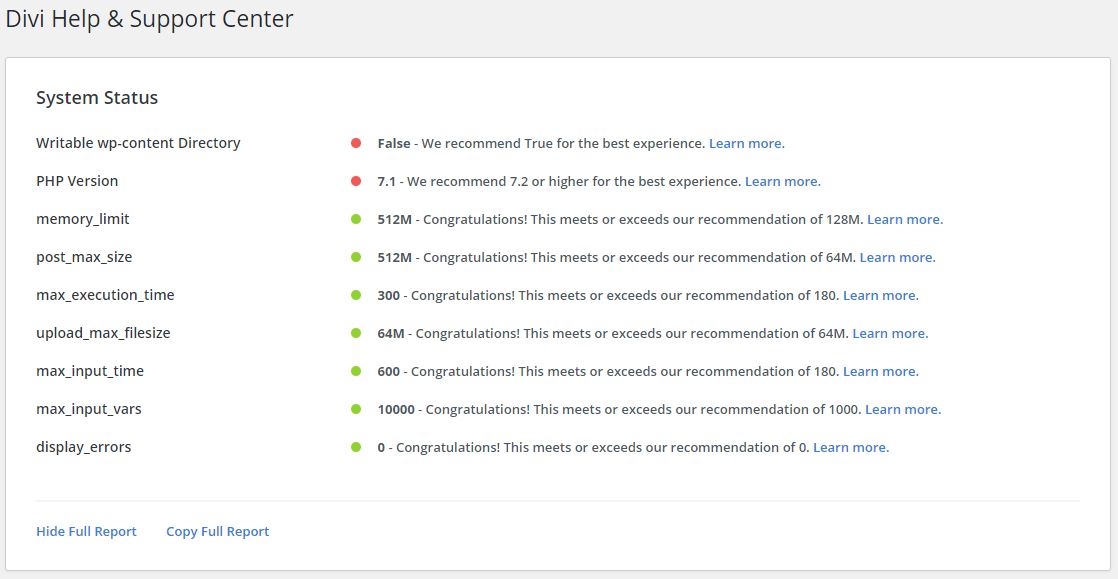This screenshot has height=579, width=1118.
Task: Click green status dot for display_errors
Action: coord(357,447)
